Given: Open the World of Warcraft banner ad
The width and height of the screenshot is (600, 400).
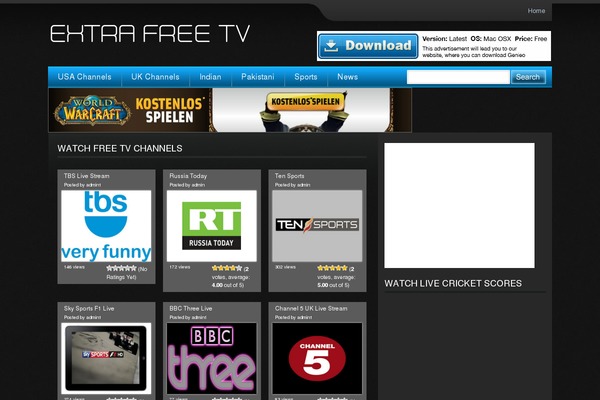Looking at the screenshot, I should (x=230, y=110).
